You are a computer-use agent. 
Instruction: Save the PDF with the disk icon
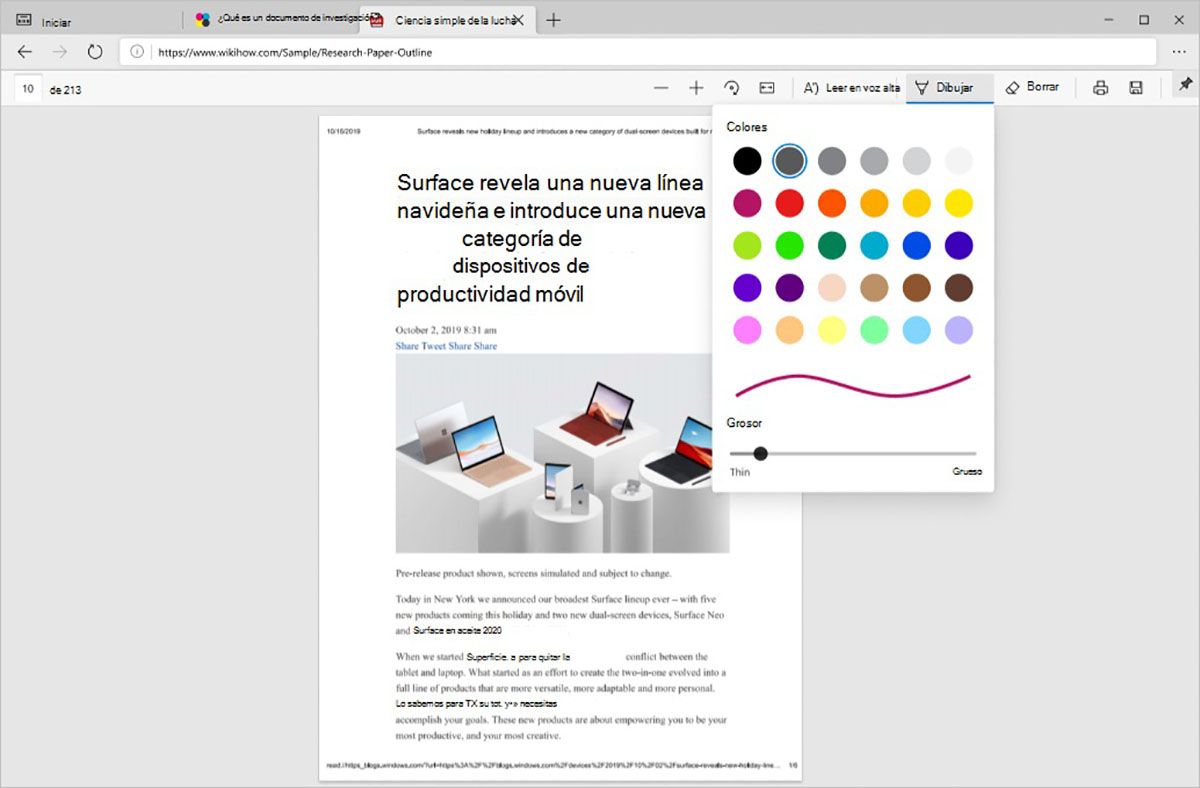pos(1136,88)
